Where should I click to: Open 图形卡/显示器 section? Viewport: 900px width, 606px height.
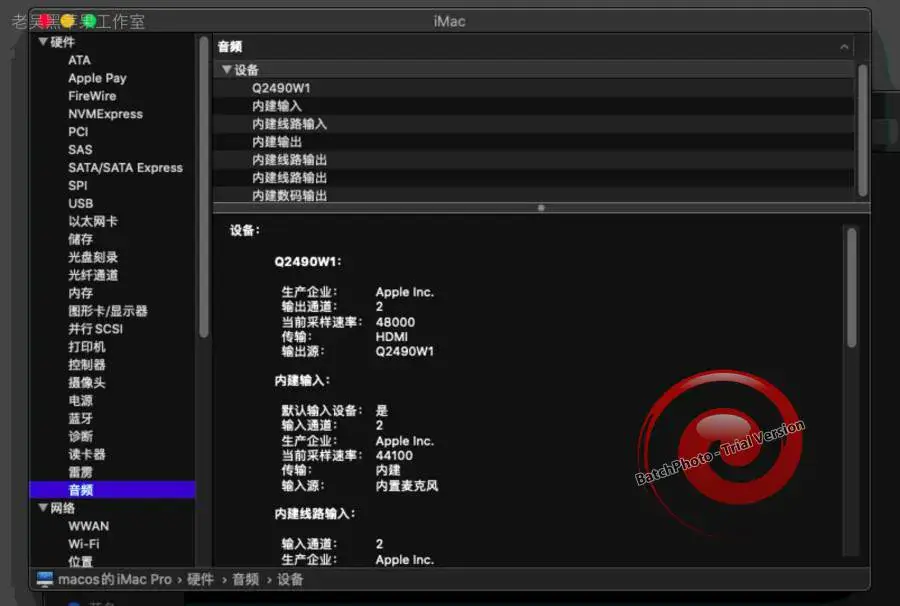pos(108,310)
